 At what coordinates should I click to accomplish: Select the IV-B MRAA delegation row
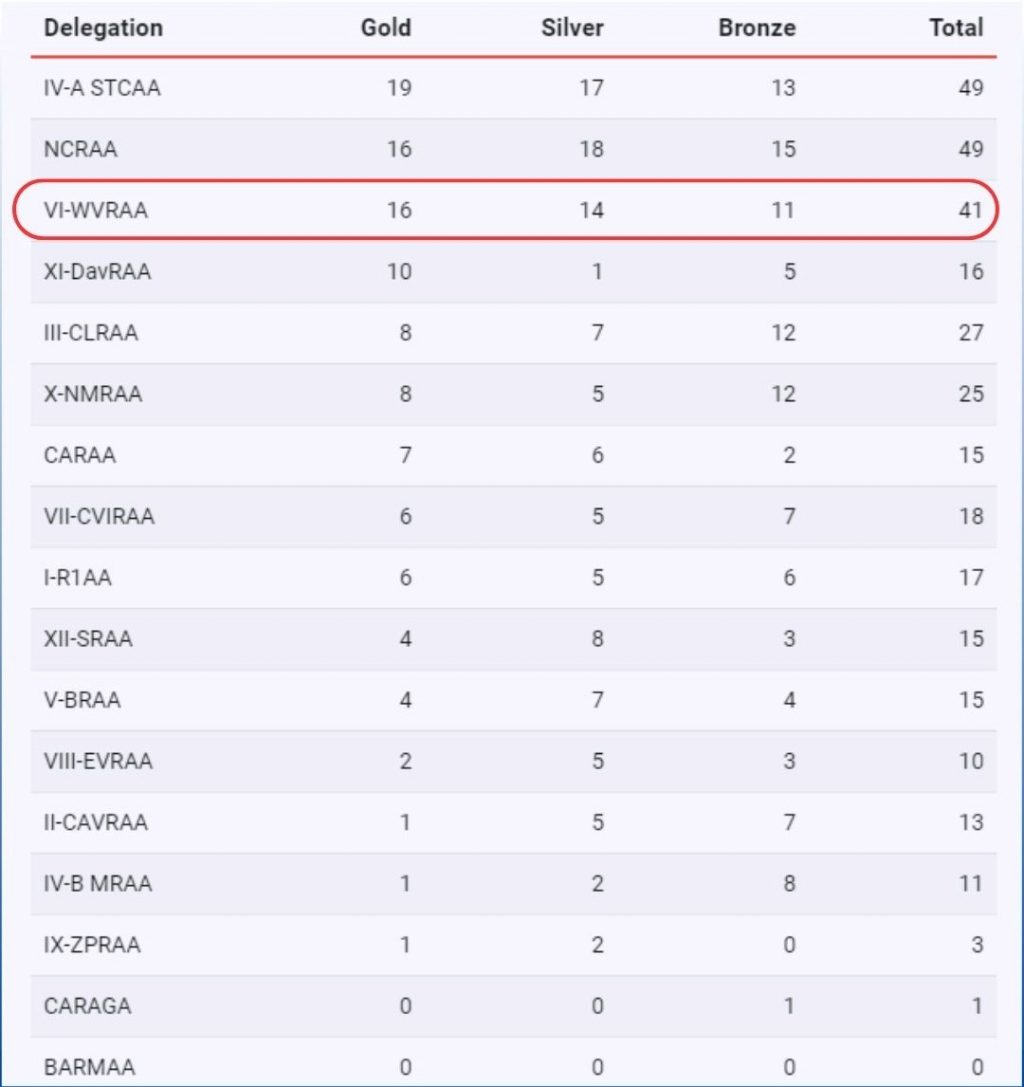tap(513, 883)
